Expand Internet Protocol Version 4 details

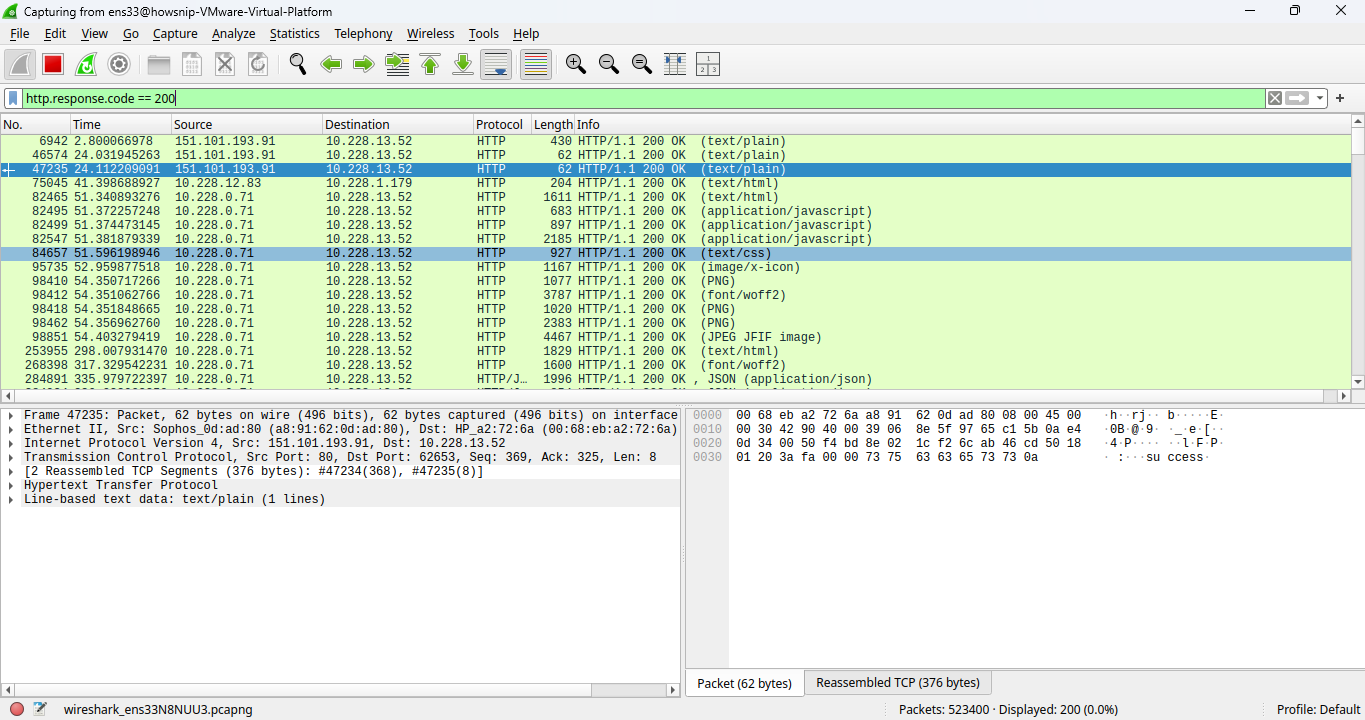[10, 443]
